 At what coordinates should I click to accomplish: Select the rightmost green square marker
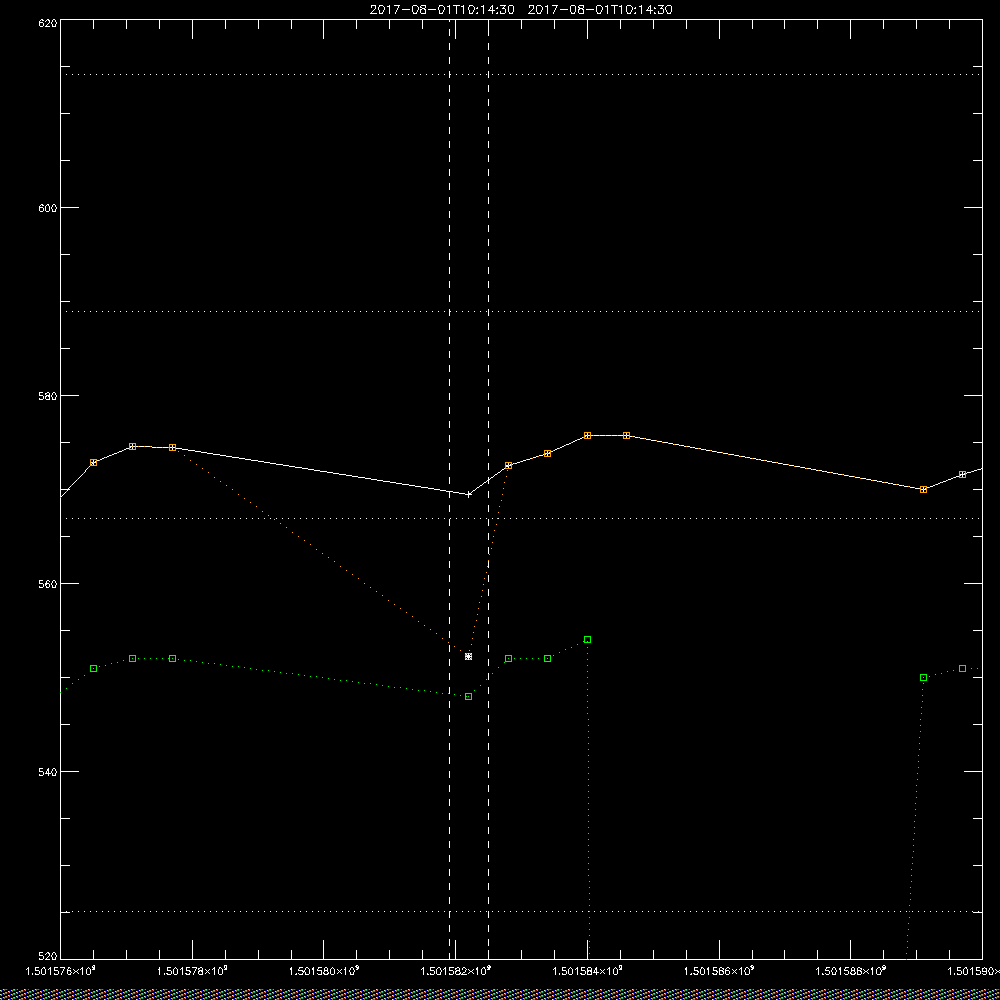[x=962, y=668]
